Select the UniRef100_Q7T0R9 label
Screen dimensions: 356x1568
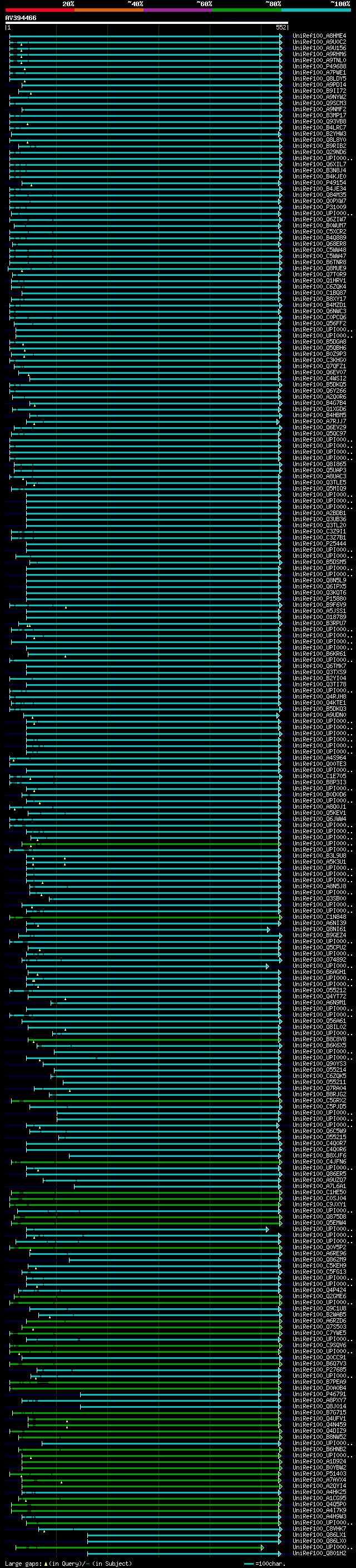coord(319,275)
